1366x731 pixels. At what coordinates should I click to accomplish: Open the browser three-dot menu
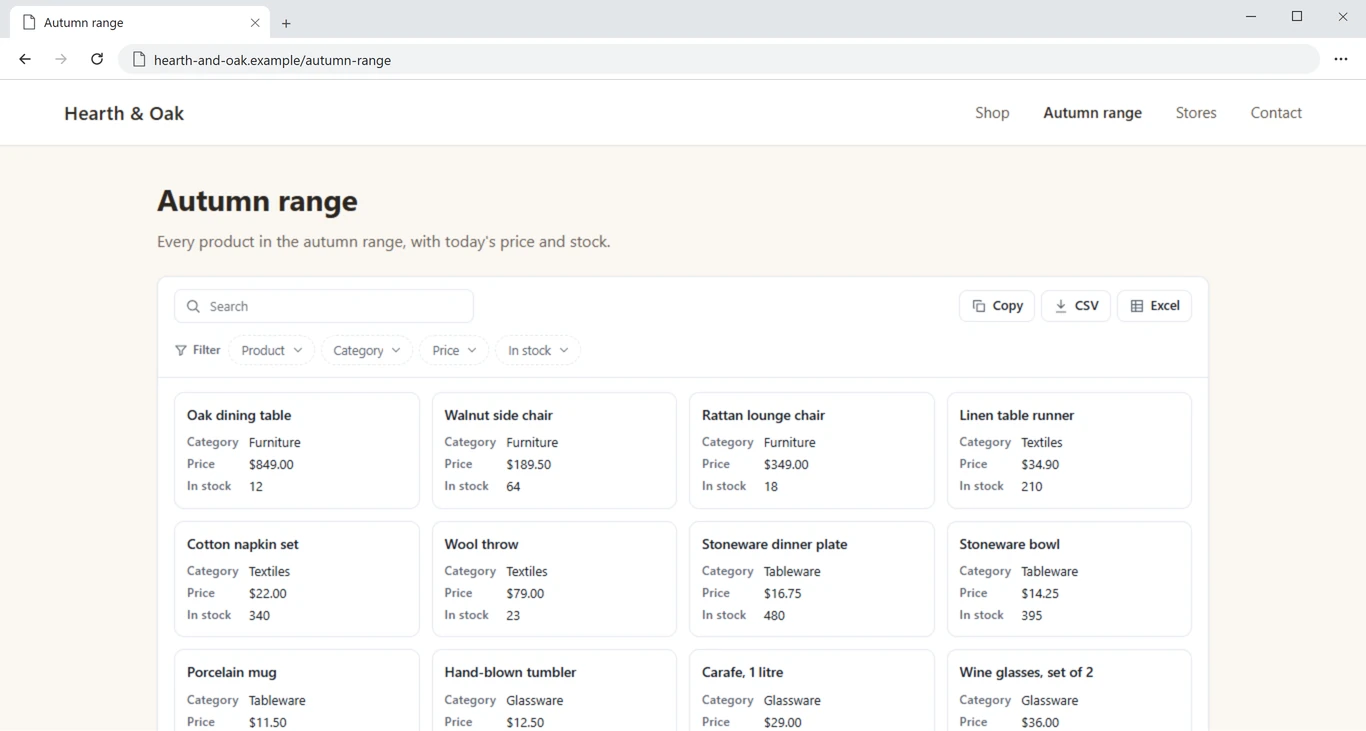(1341, 59)
